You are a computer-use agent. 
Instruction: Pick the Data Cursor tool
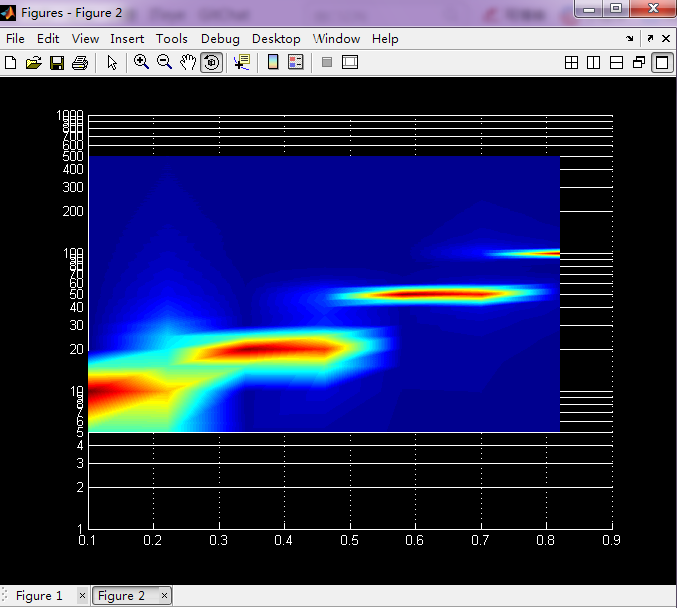(241, 62)
